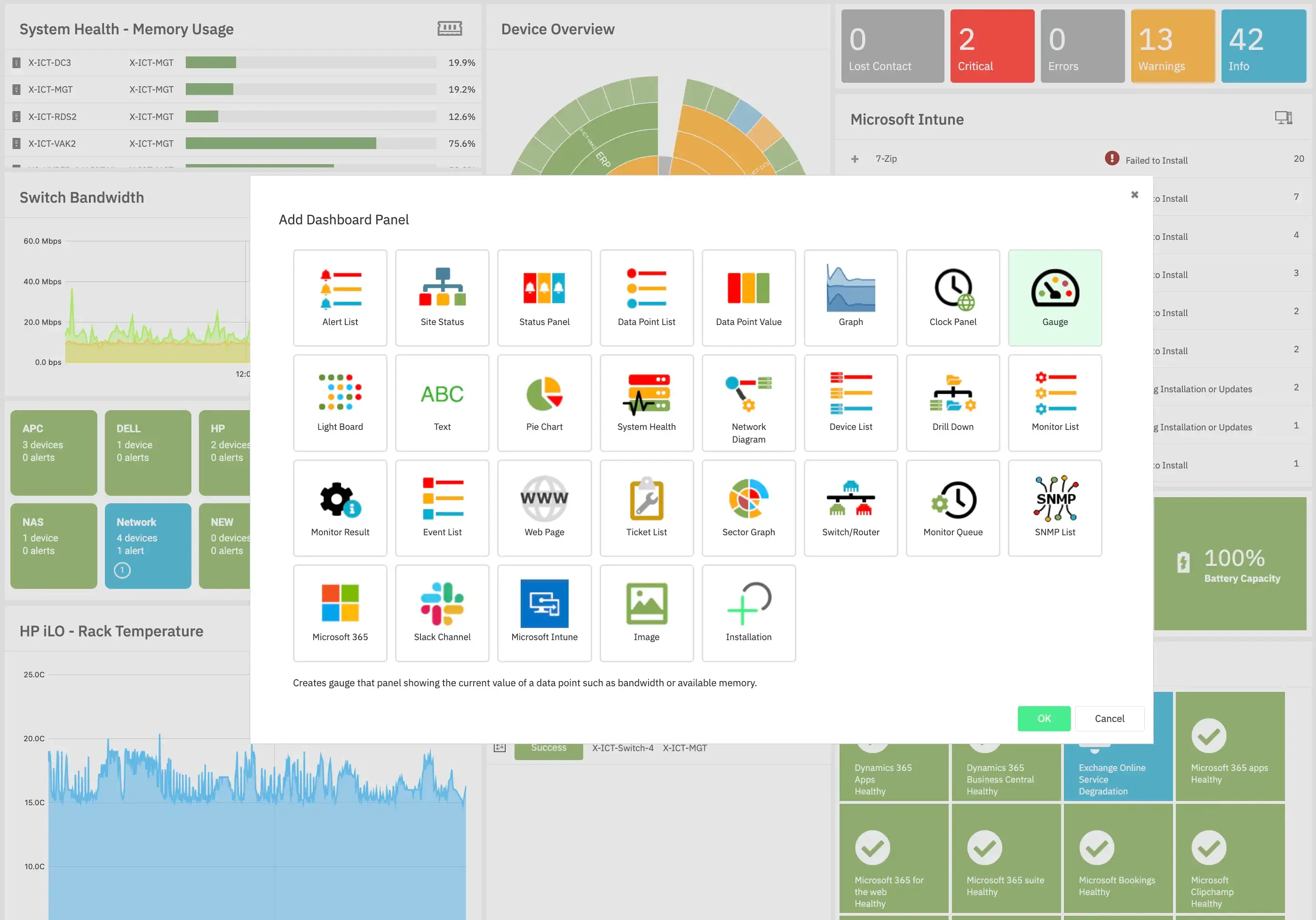Choose the Alert List panel

pos(340,298)
